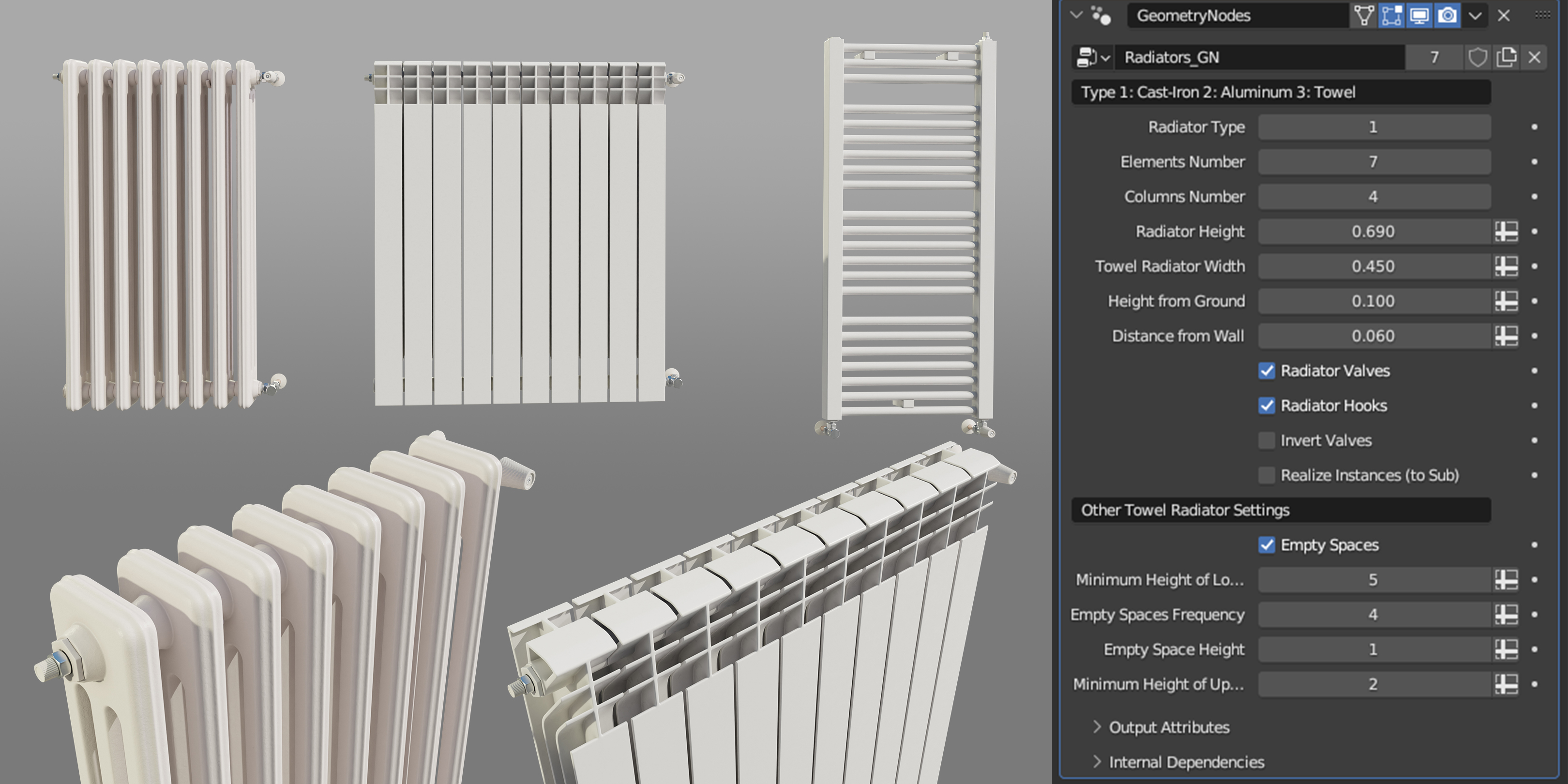Toggle the On Cage display icon
Screen dimensions: 1568x784
[1363, 16]
